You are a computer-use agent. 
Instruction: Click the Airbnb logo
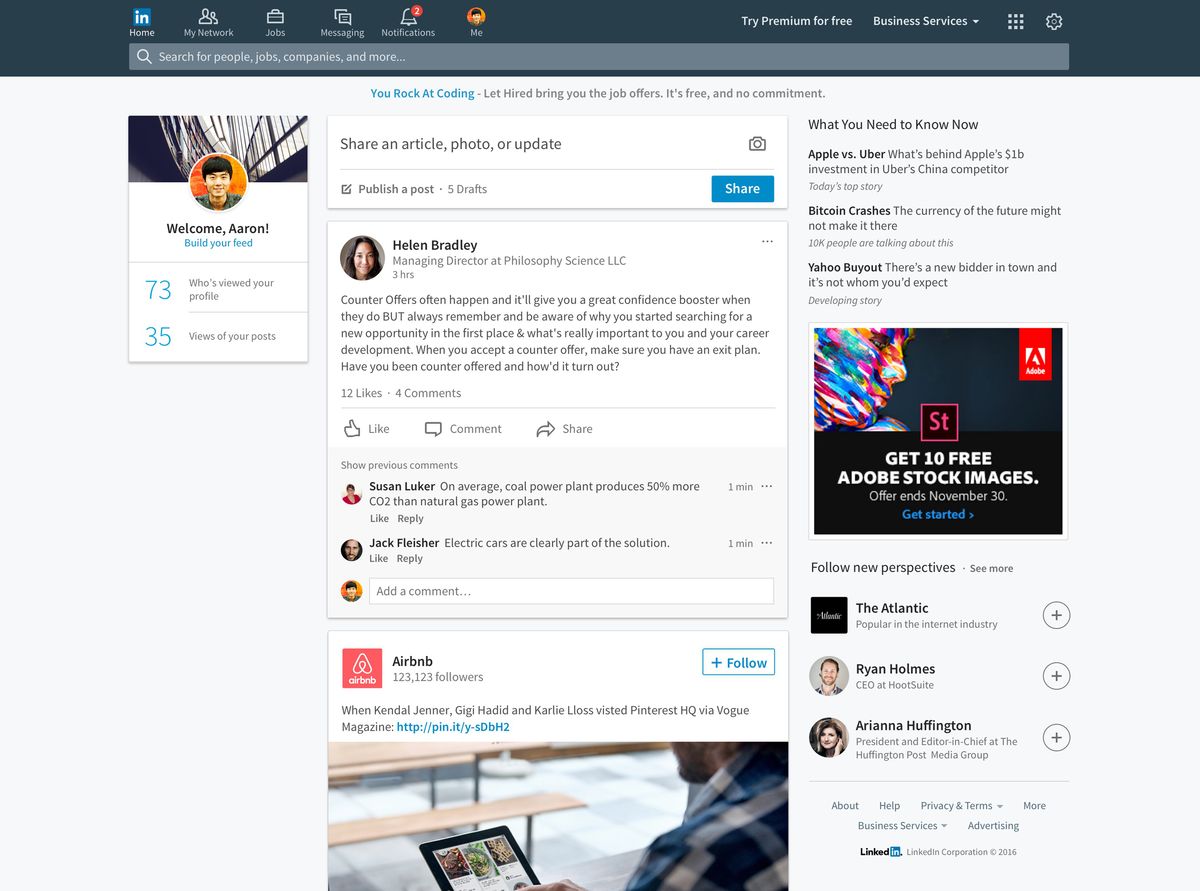point(362,668)
